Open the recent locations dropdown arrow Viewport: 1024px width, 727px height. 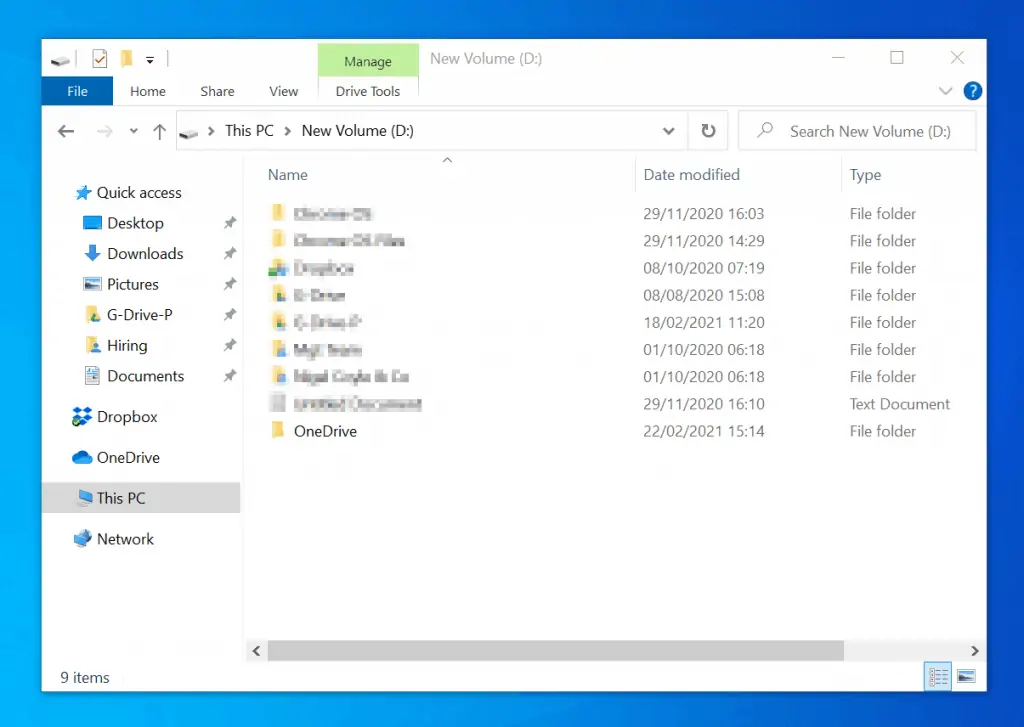133,131
